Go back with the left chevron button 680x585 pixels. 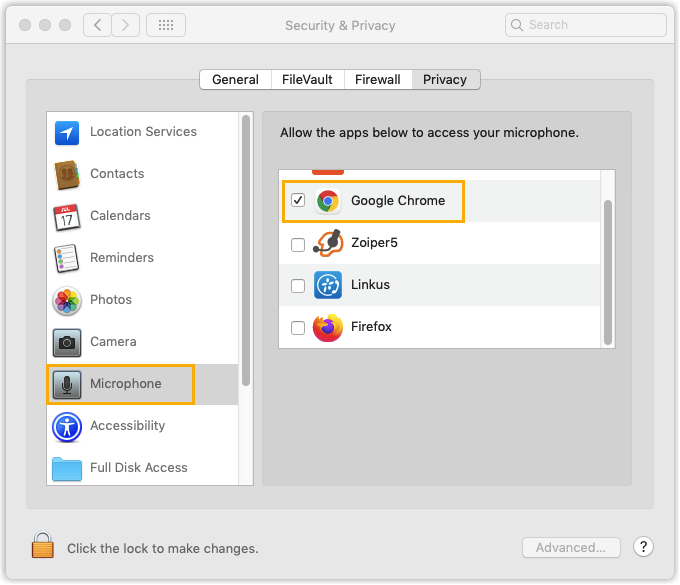tap(98, 25)
